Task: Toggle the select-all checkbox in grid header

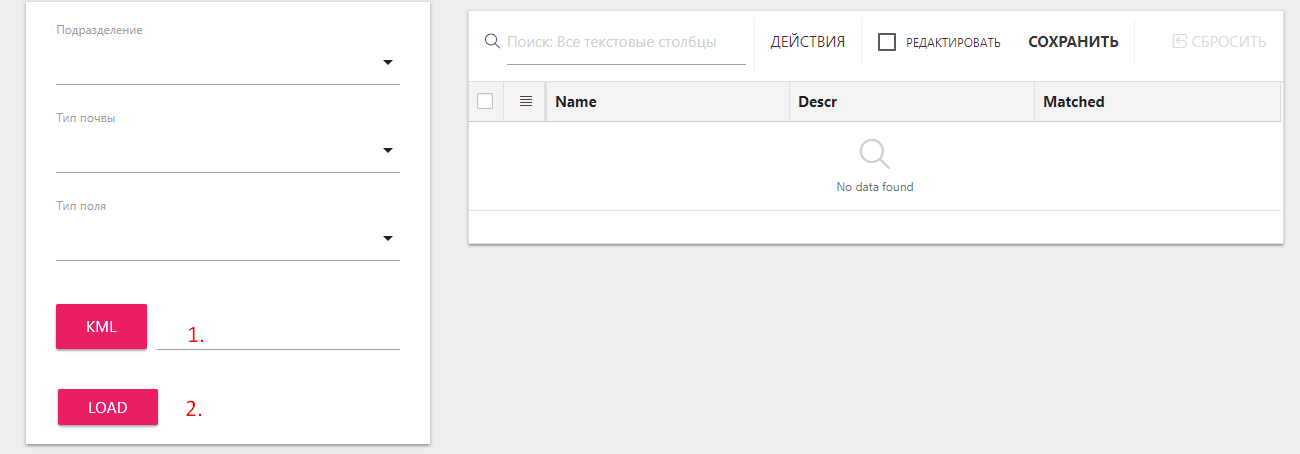Action: (x=485, y=101)
